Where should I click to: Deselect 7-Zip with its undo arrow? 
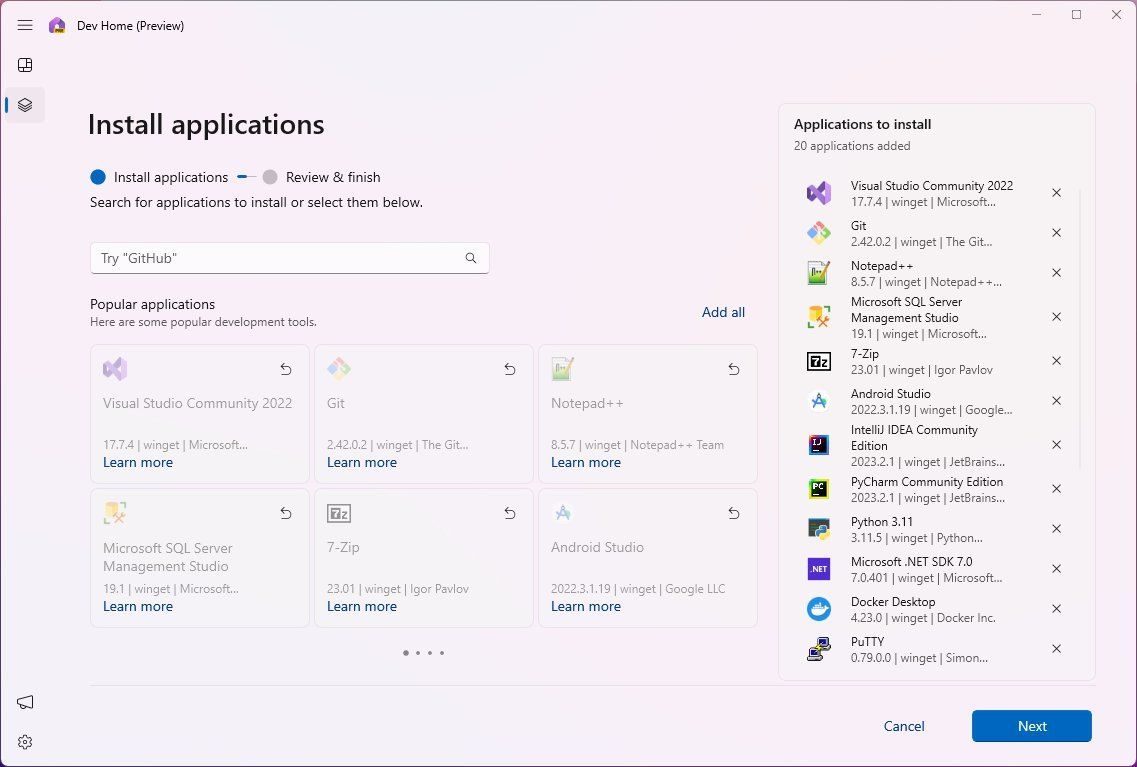click(509, 513)
